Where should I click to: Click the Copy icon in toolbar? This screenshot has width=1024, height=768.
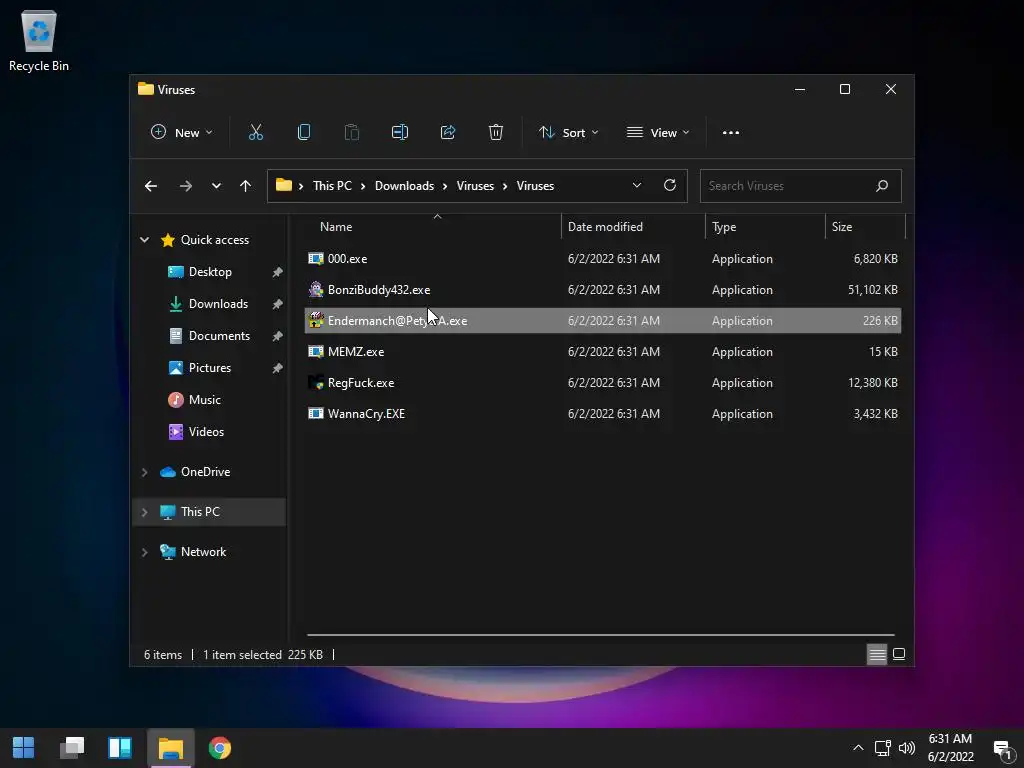304,133
